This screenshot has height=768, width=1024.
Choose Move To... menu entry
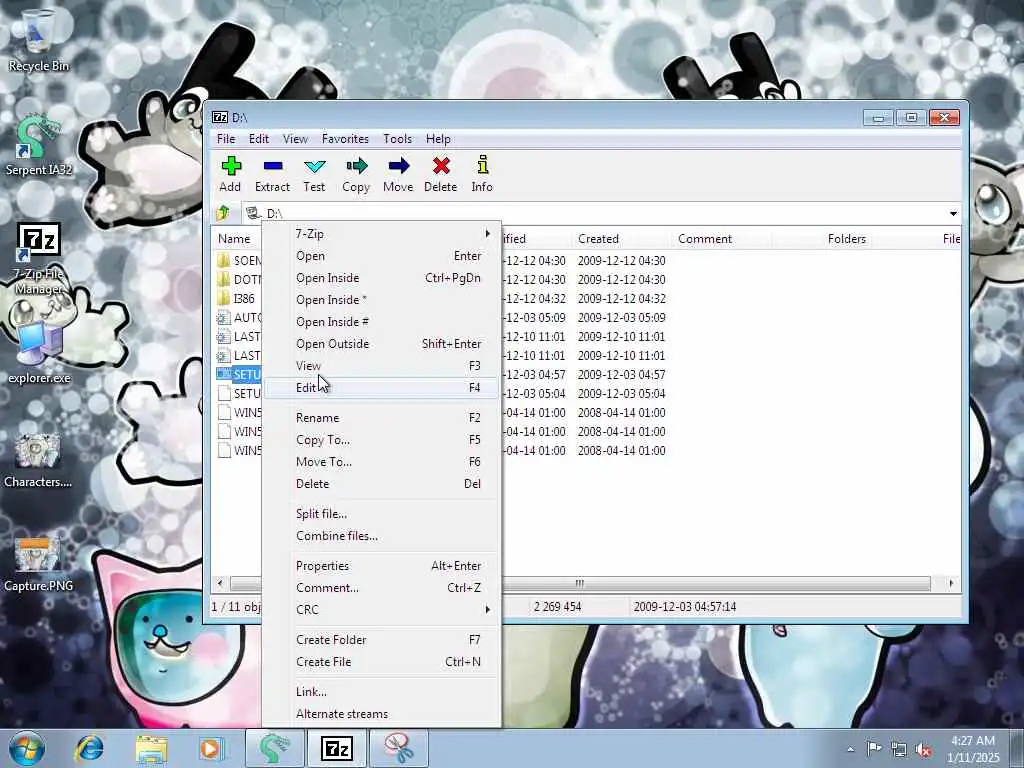(x=381, y=462)
